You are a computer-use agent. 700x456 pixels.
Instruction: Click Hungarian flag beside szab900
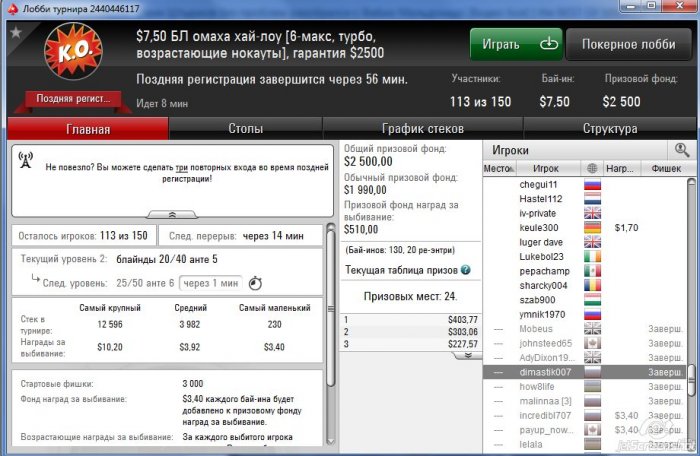click(x=592, y=300)
